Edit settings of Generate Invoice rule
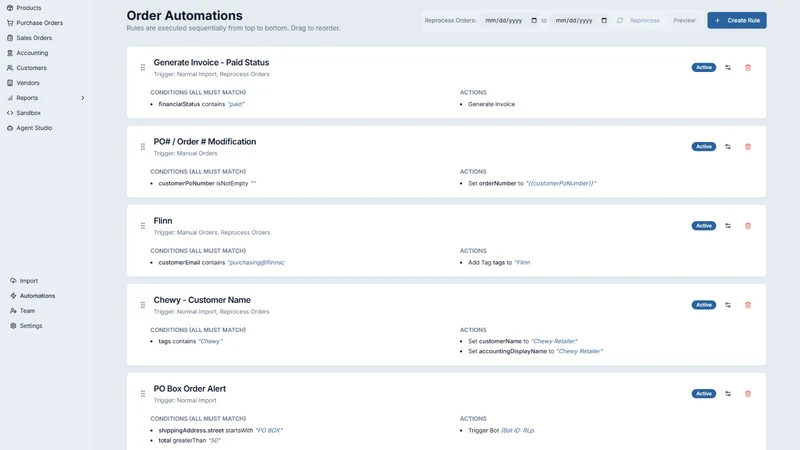Screen dimensions: 800x450 (728, 67)
